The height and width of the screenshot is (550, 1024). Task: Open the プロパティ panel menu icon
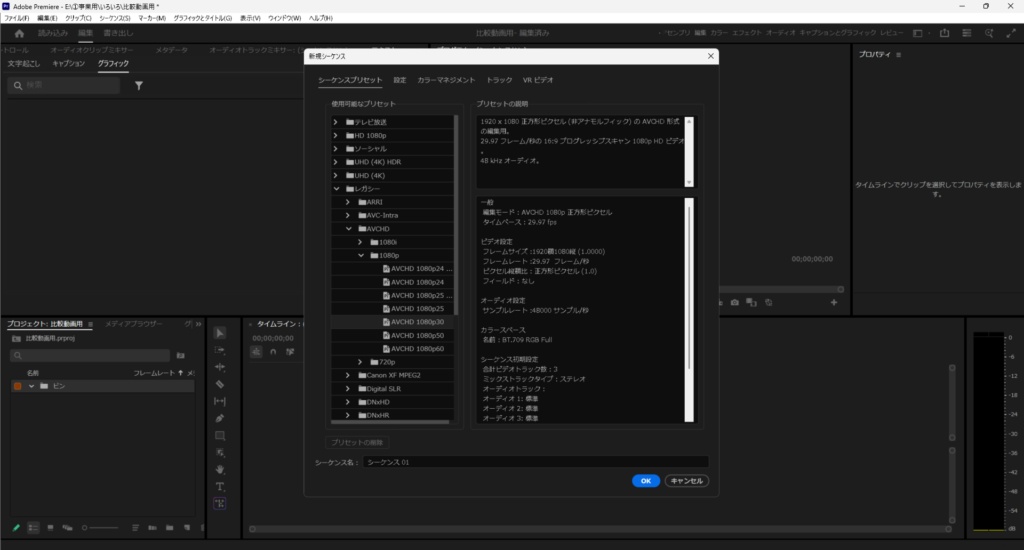click(x=899, y=55)
